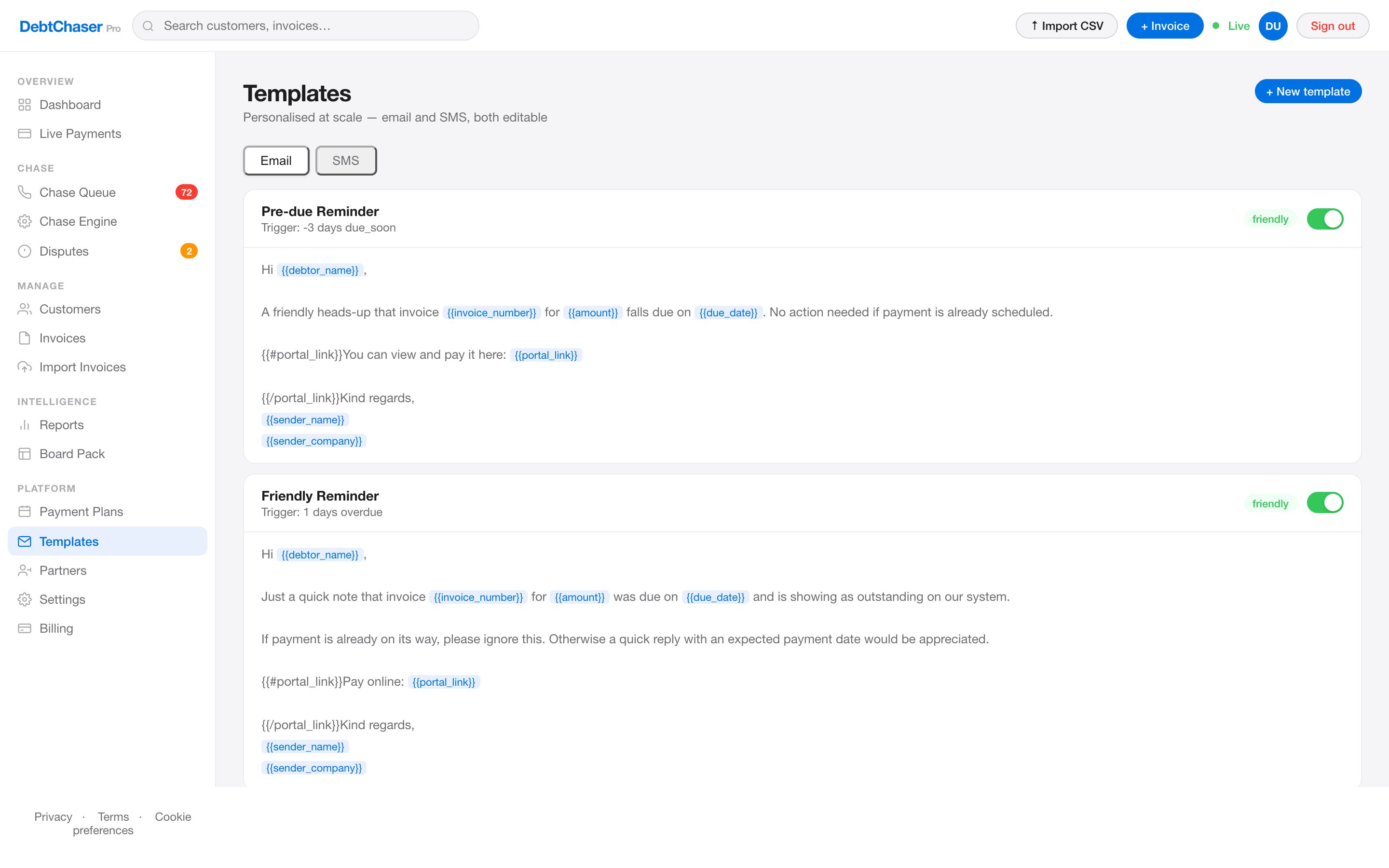Open the Privacy link in footer
The image size is (1389, 868).
[53, 816]
